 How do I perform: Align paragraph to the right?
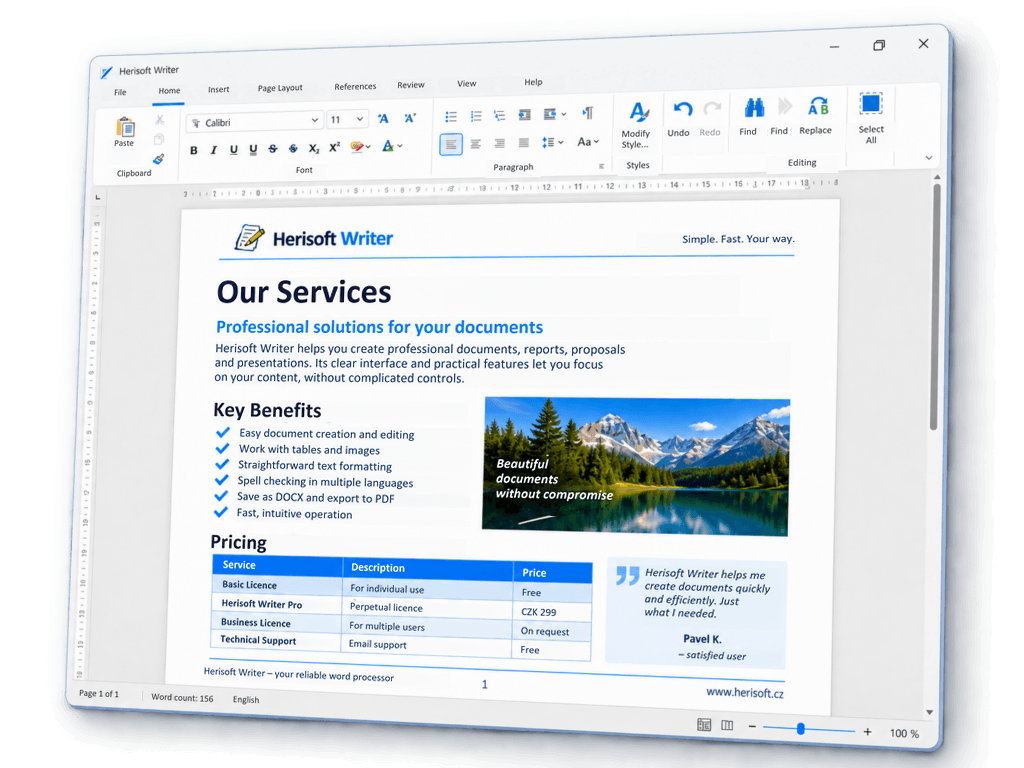click(500, 143)
